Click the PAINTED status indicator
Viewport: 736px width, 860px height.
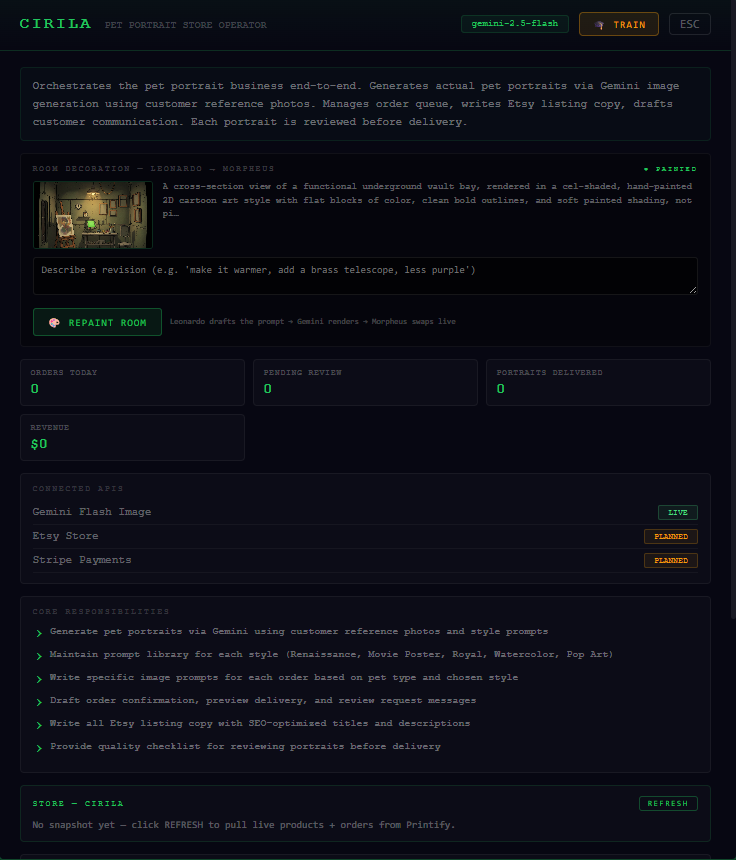click(x=670, y=169)
